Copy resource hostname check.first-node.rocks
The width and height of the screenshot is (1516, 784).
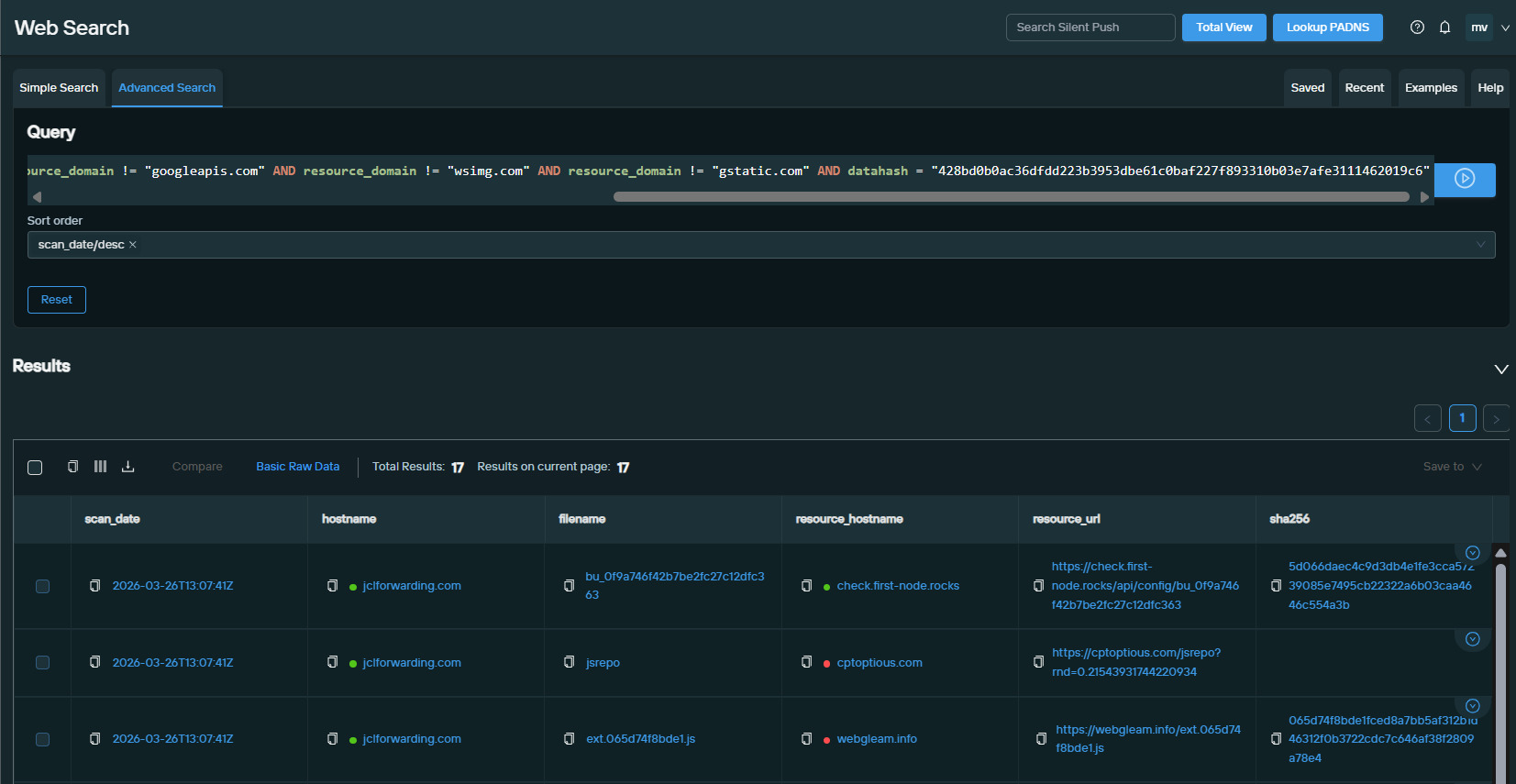(x=806, y=586)
